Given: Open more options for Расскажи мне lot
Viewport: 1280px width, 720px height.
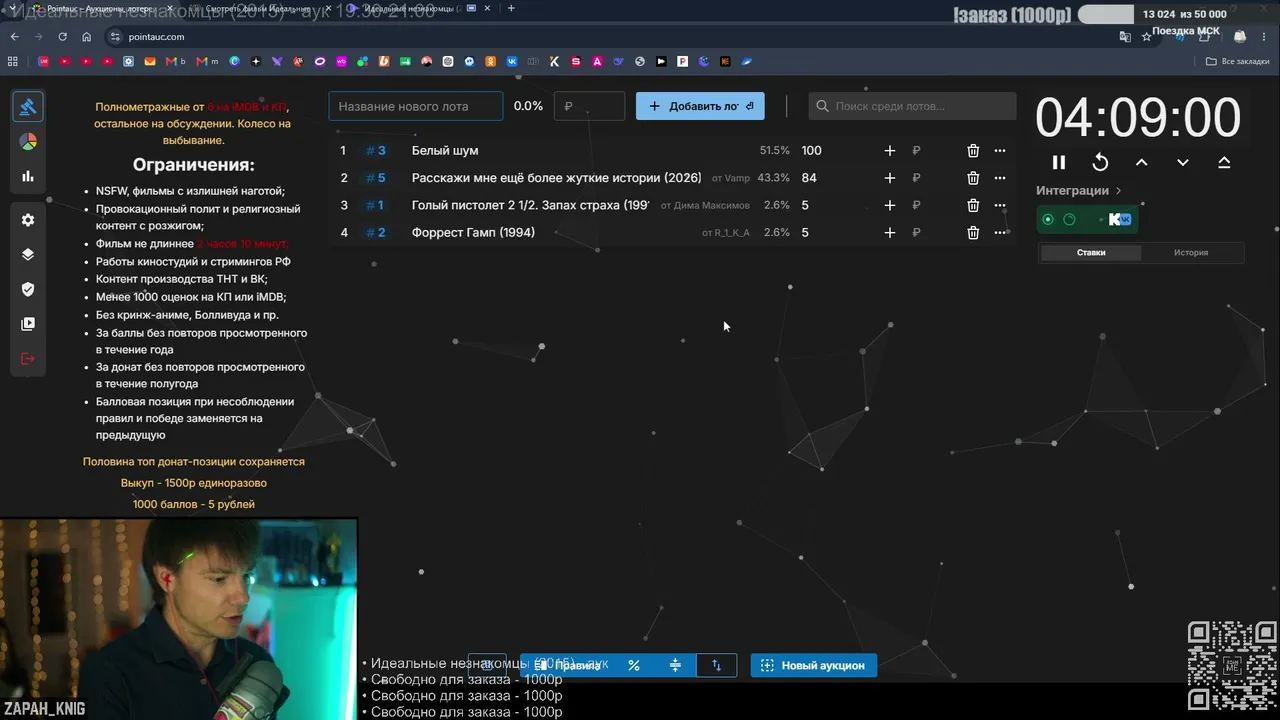Looking at the screenshot, I should coord(1000,178).
